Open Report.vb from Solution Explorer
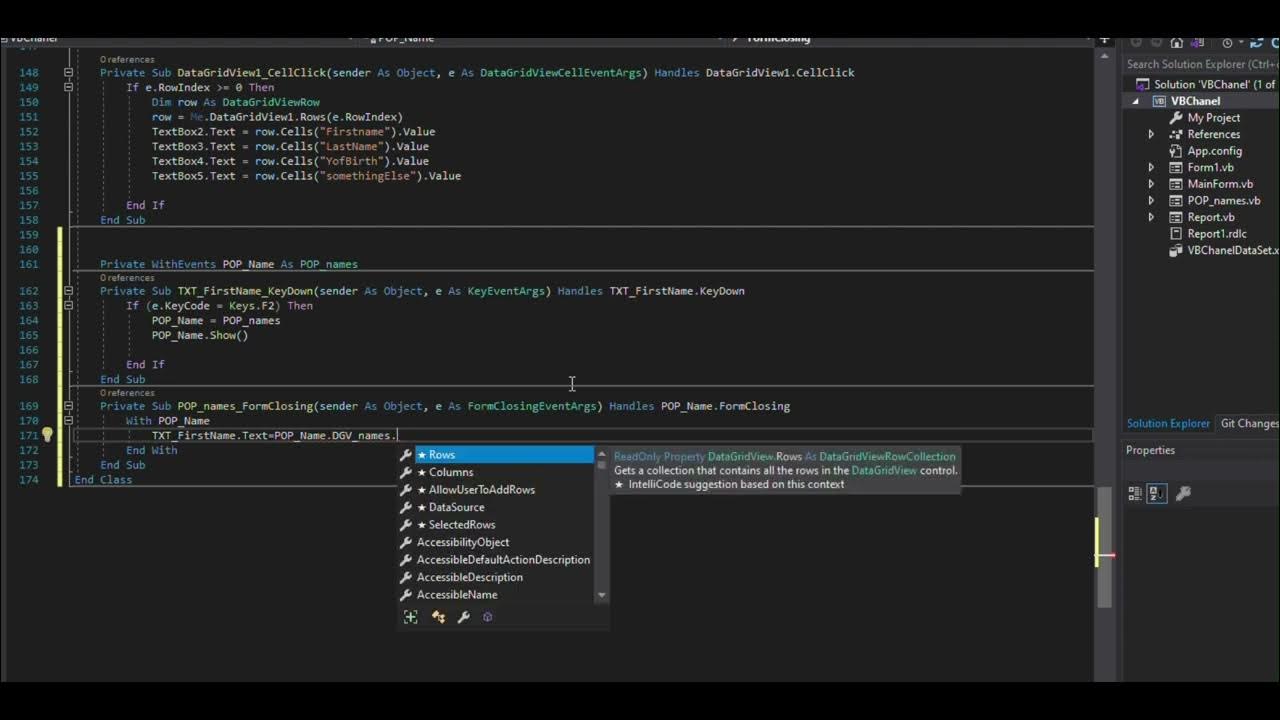1280x720 pixels. [x=1211, y=217]
